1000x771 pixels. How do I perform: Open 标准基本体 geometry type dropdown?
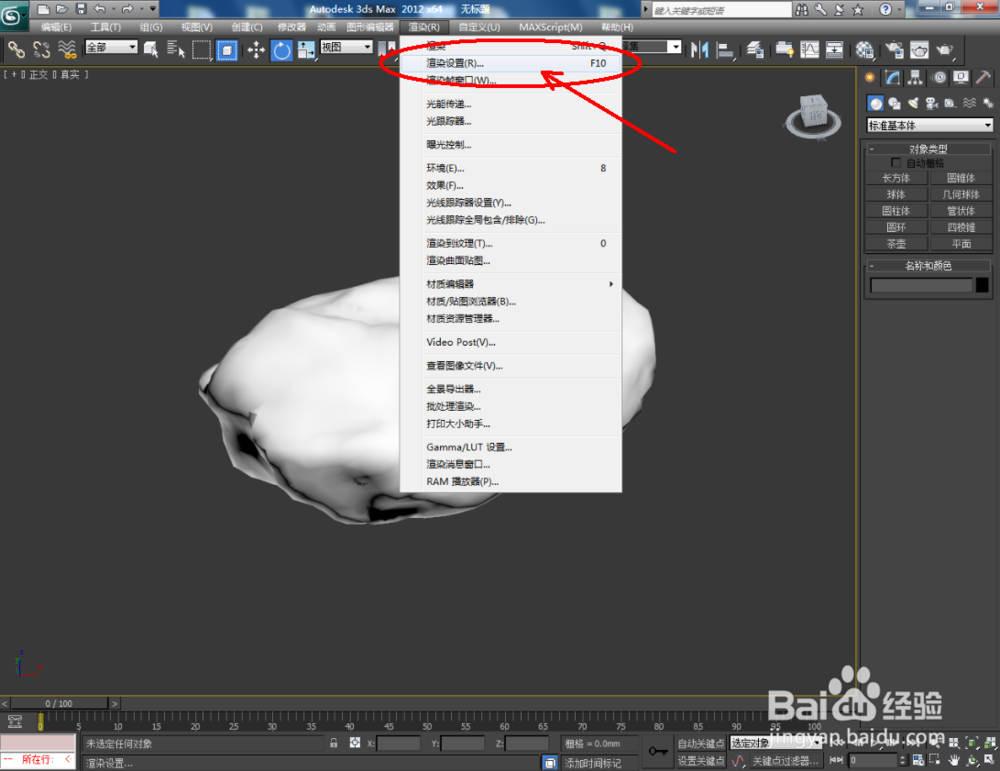tap(930, 126)
